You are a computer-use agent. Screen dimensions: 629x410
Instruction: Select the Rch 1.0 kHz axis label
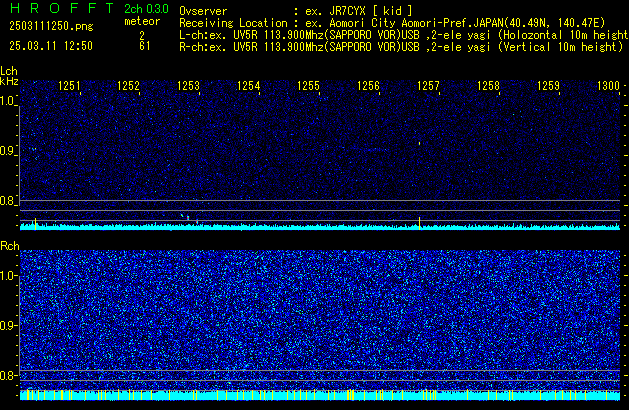(7, 276)
